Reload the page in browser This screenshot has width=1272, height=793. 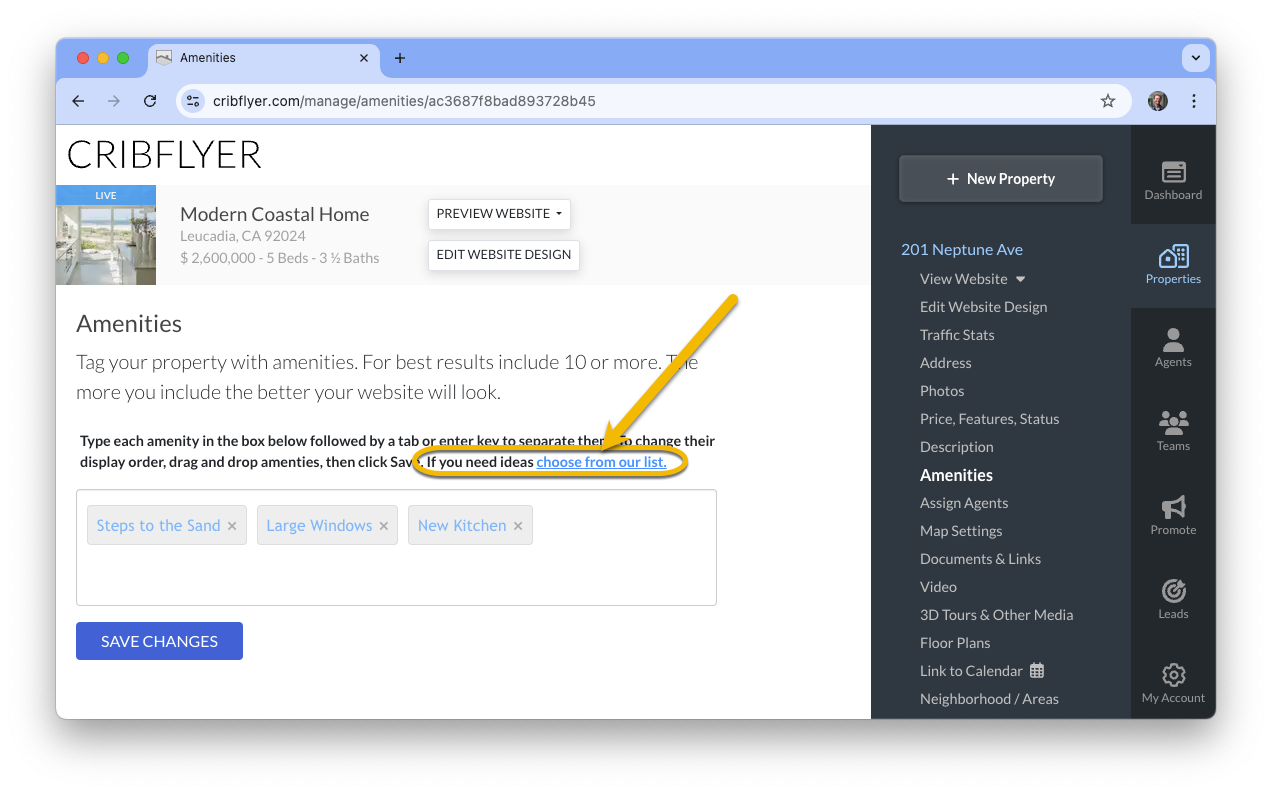click(x=150, y=101)
